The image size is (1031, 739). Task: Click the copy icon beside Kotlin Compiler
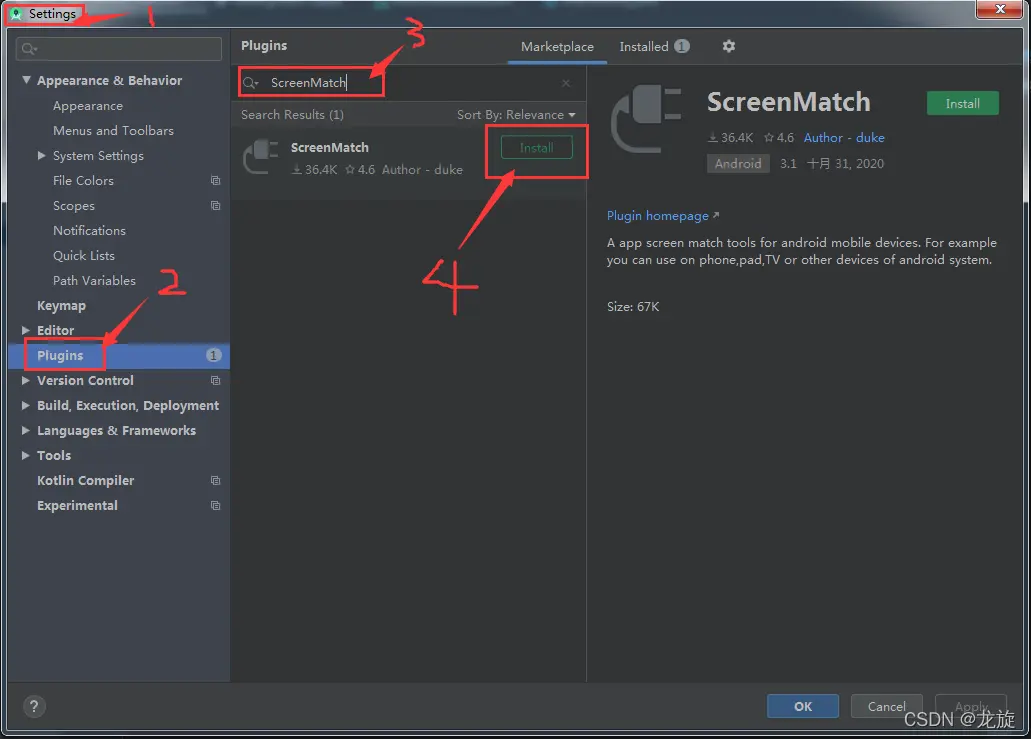[215, 481]
